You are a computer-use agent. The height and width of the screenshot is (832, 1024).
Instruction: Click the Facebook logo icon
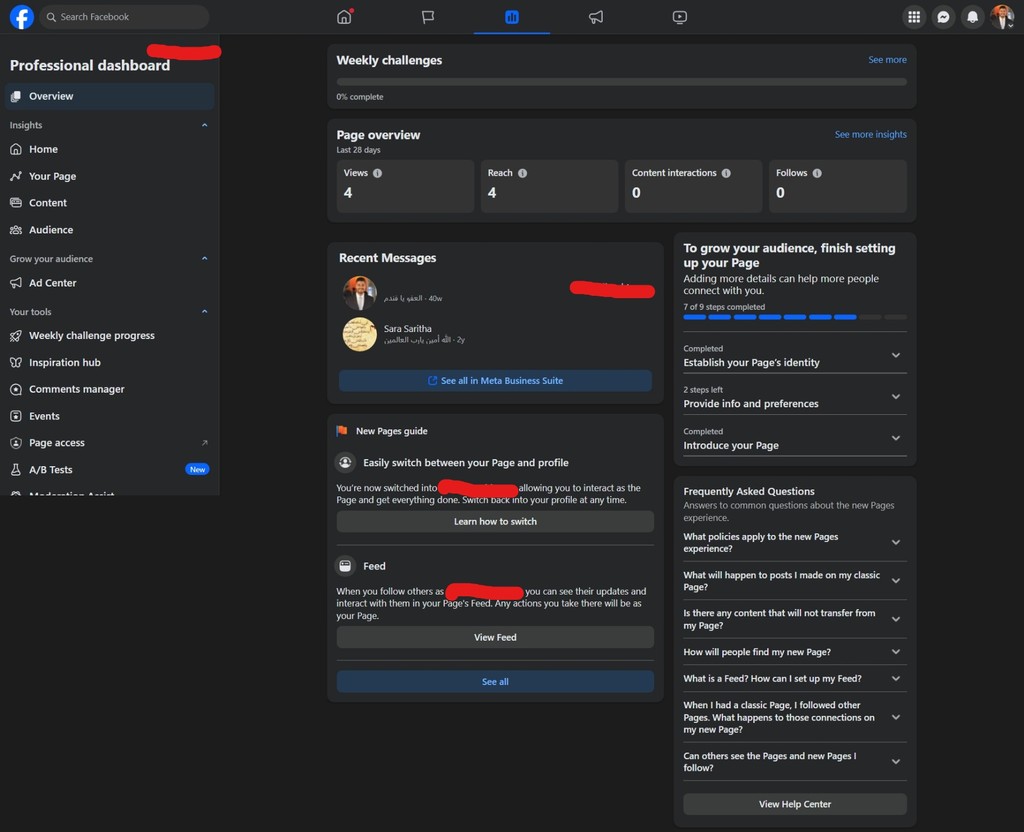[x=22, y=17]
